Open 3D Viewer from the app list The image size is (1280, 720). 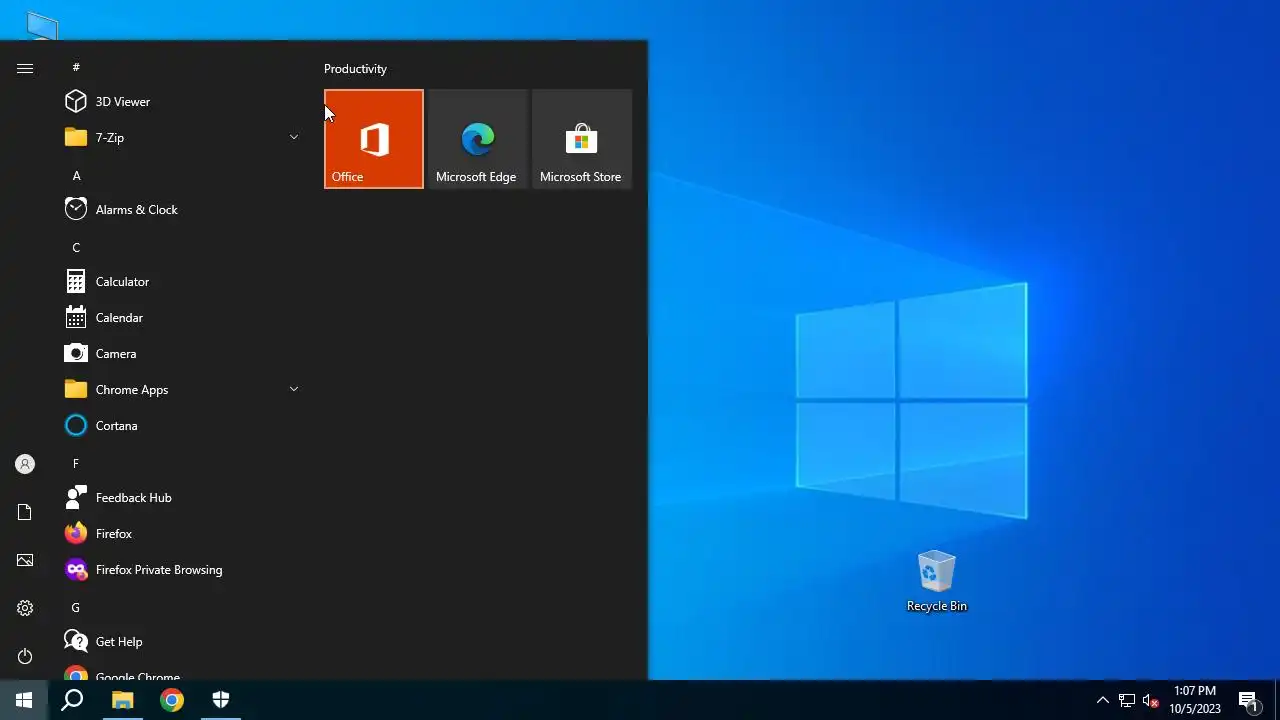click(x=182, y=101)
